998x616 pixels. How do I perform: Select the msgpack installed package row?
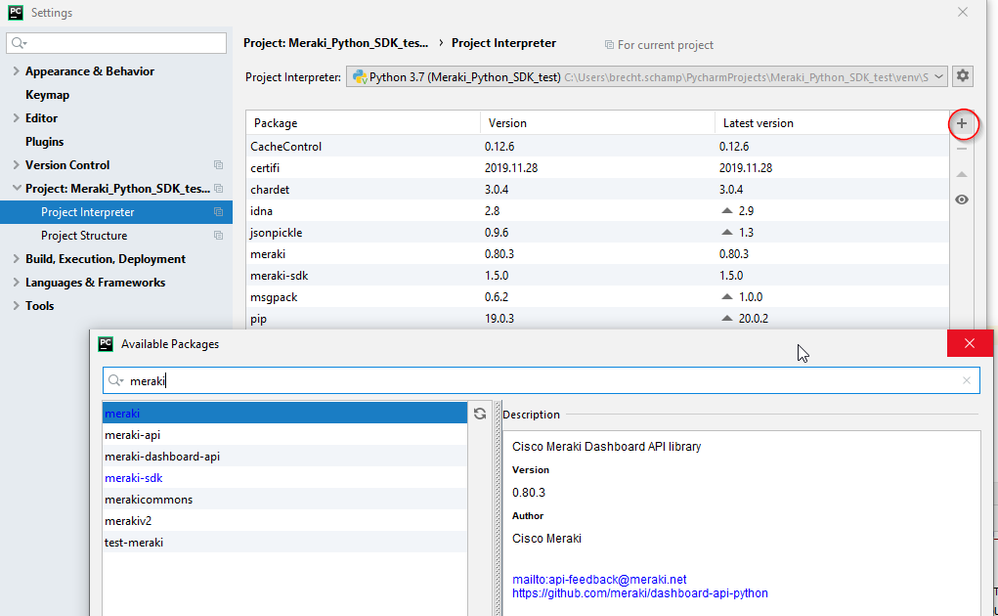point(597,297)
